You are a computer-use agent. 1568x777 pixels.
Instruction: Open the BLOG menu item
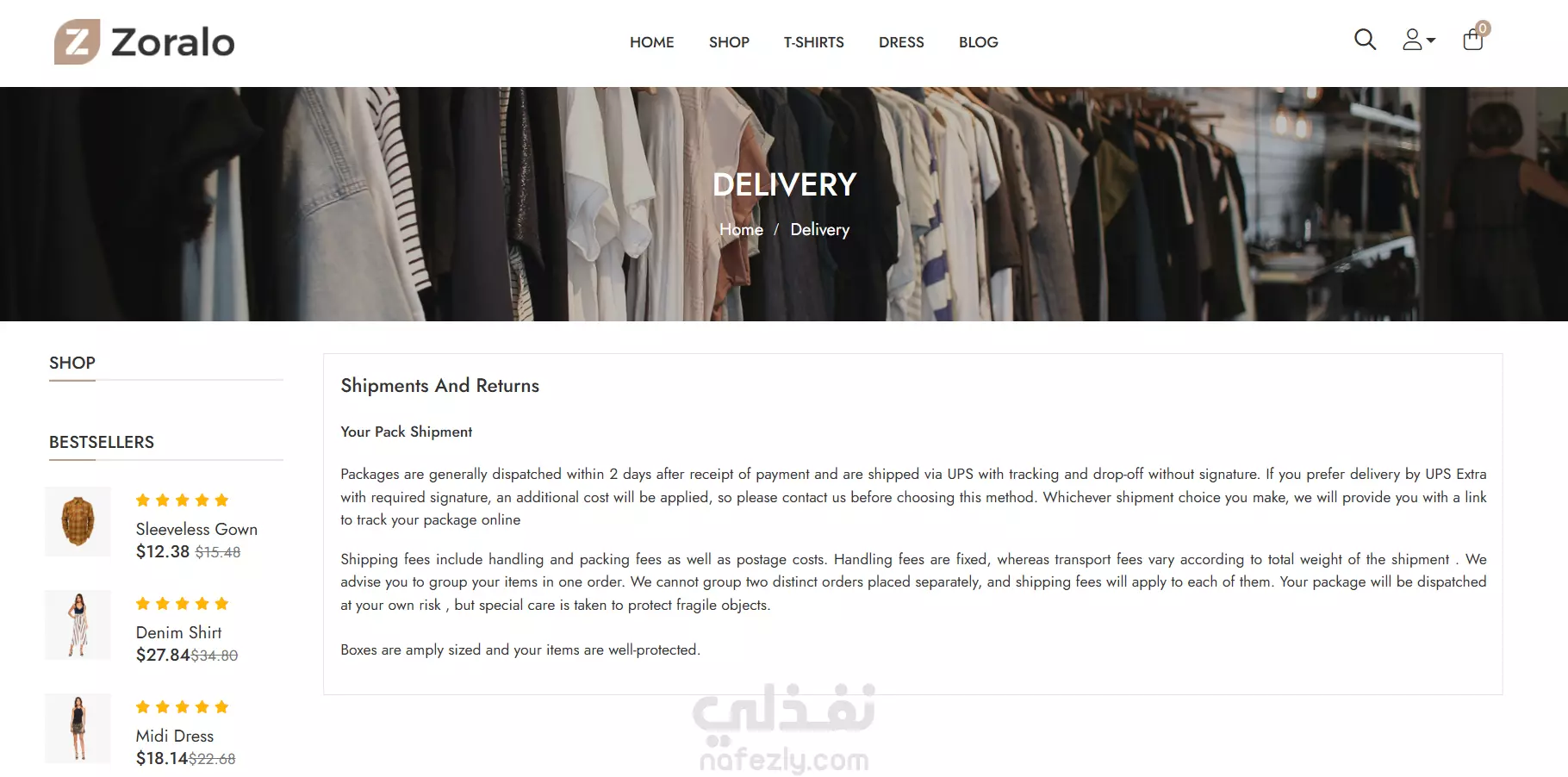click(978, 42)
